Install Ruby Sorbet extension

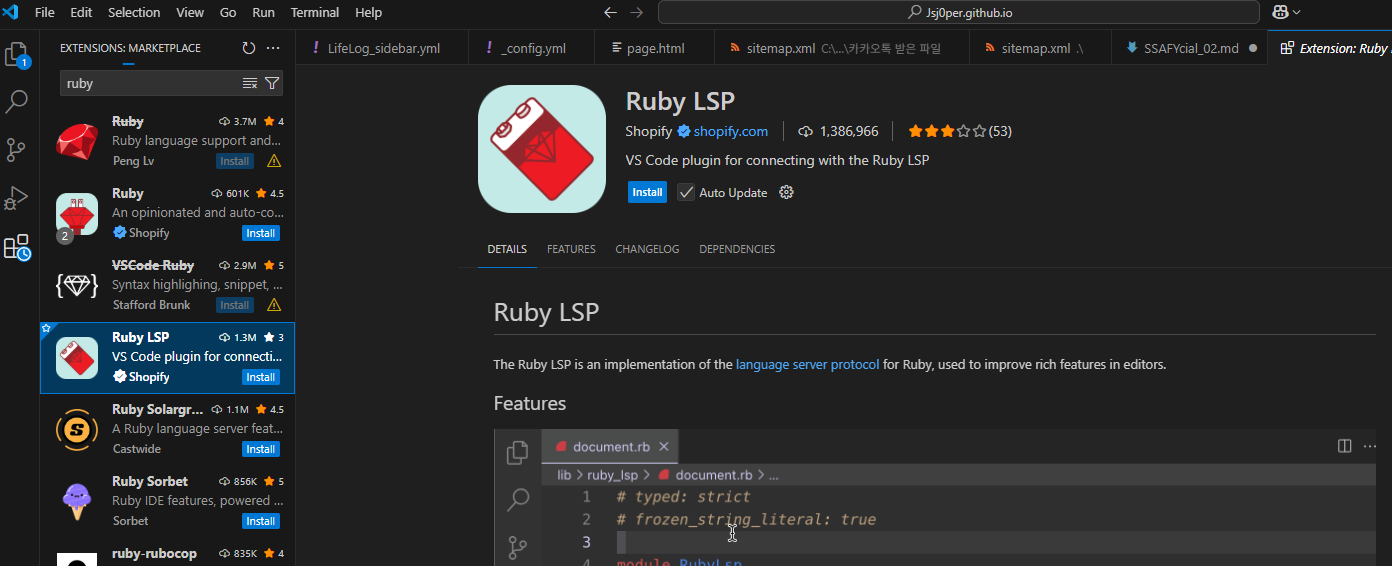click(261, 521)
